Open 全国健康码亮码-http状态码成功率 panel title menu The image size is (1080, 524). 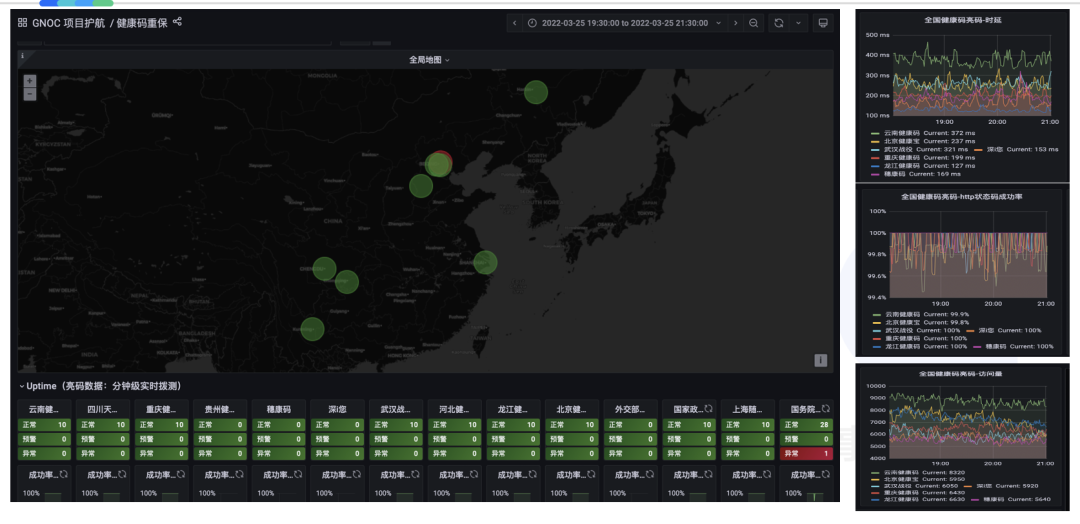tap(962, 196)
